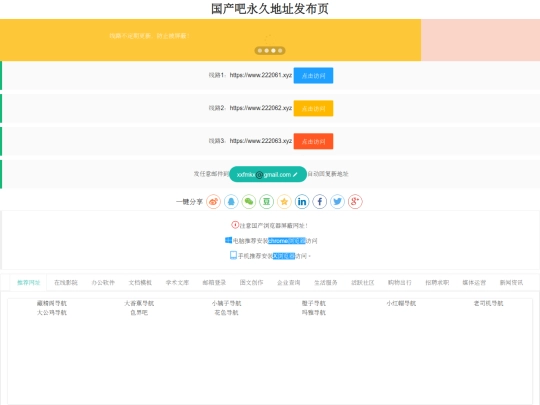Open the 生活服务 tab

(326, 283)
